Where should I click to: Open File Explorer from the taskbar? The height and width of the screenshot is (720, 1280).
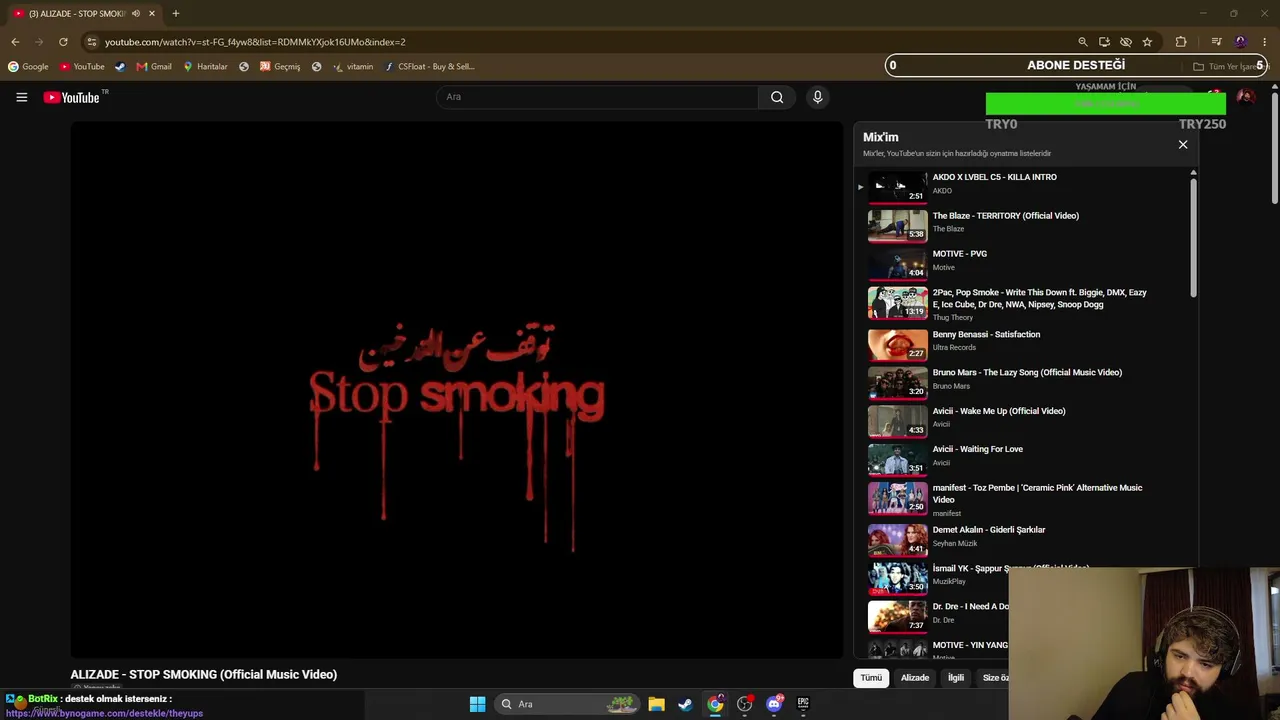(x=656, y=704)
